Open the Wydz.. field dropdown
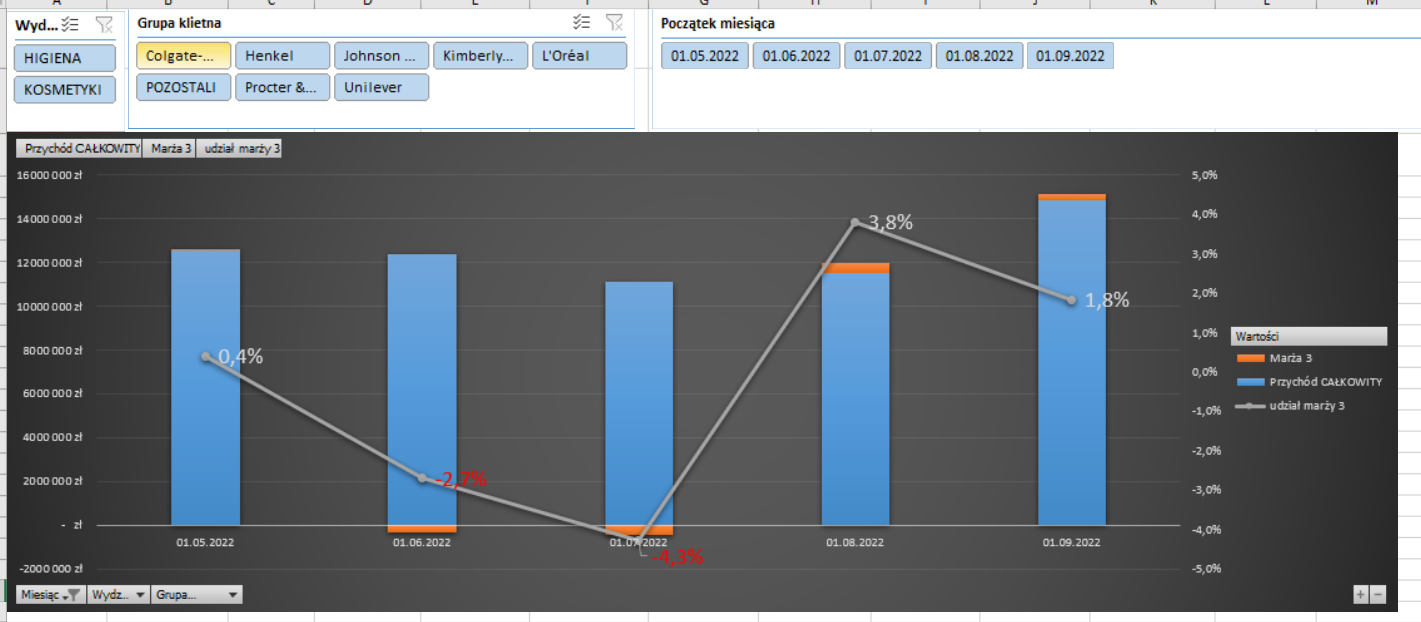1421x622 pixels. (119, 594)
